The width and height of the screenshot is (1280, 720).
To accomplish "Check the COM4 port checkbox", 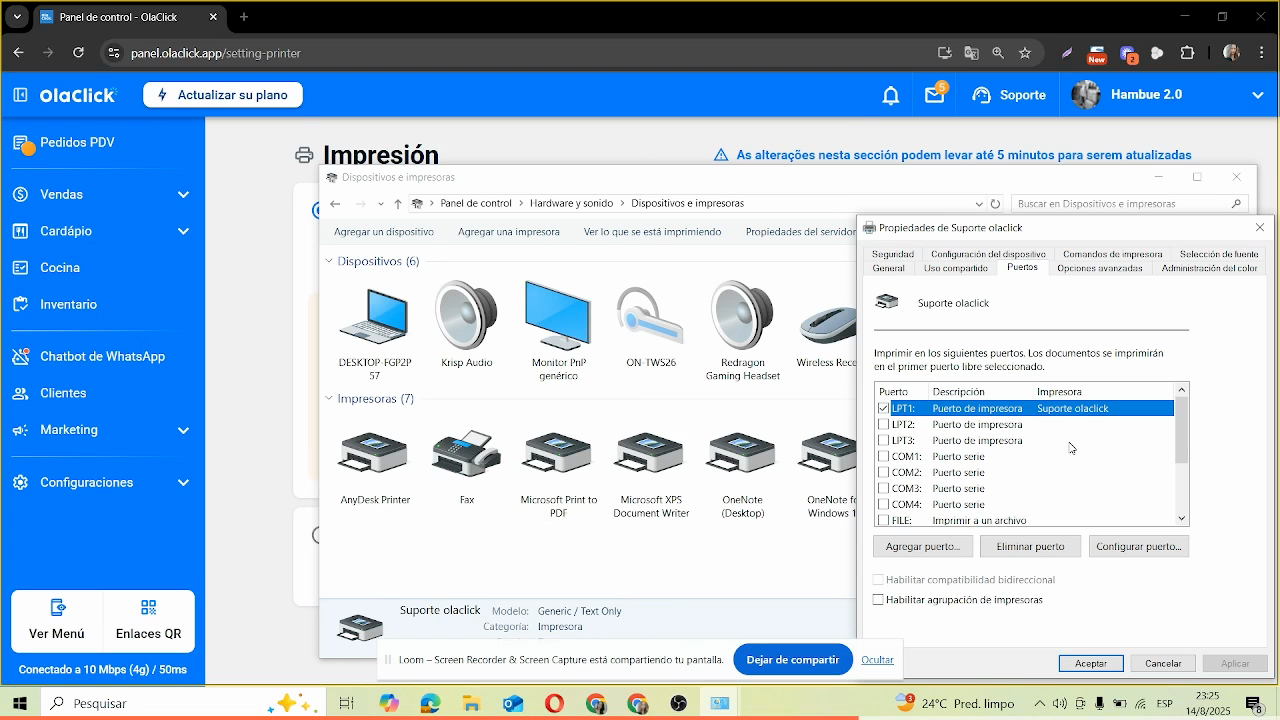I will 883,504.
